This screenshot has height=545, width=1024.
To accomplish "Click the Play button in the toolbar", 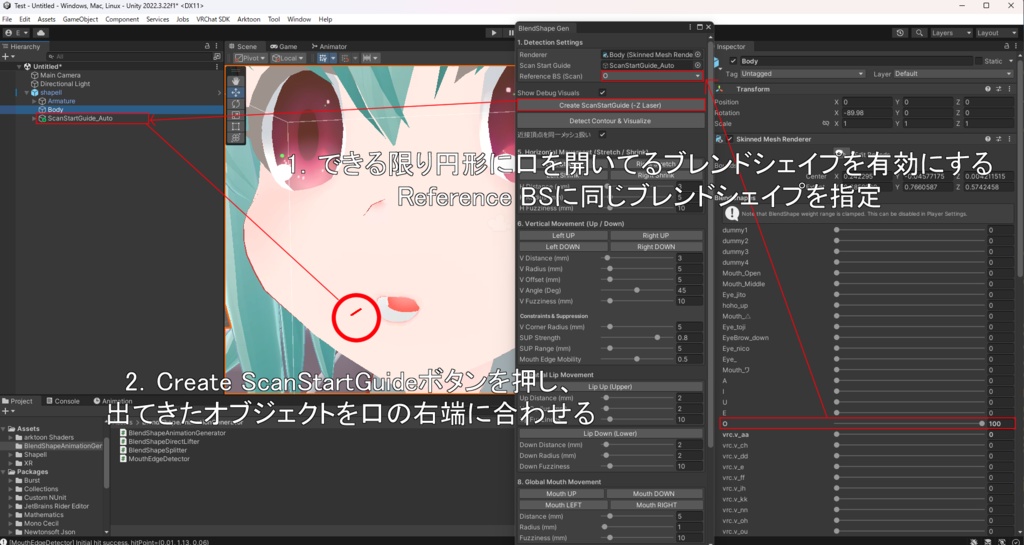I will click(x=494, y=33).
